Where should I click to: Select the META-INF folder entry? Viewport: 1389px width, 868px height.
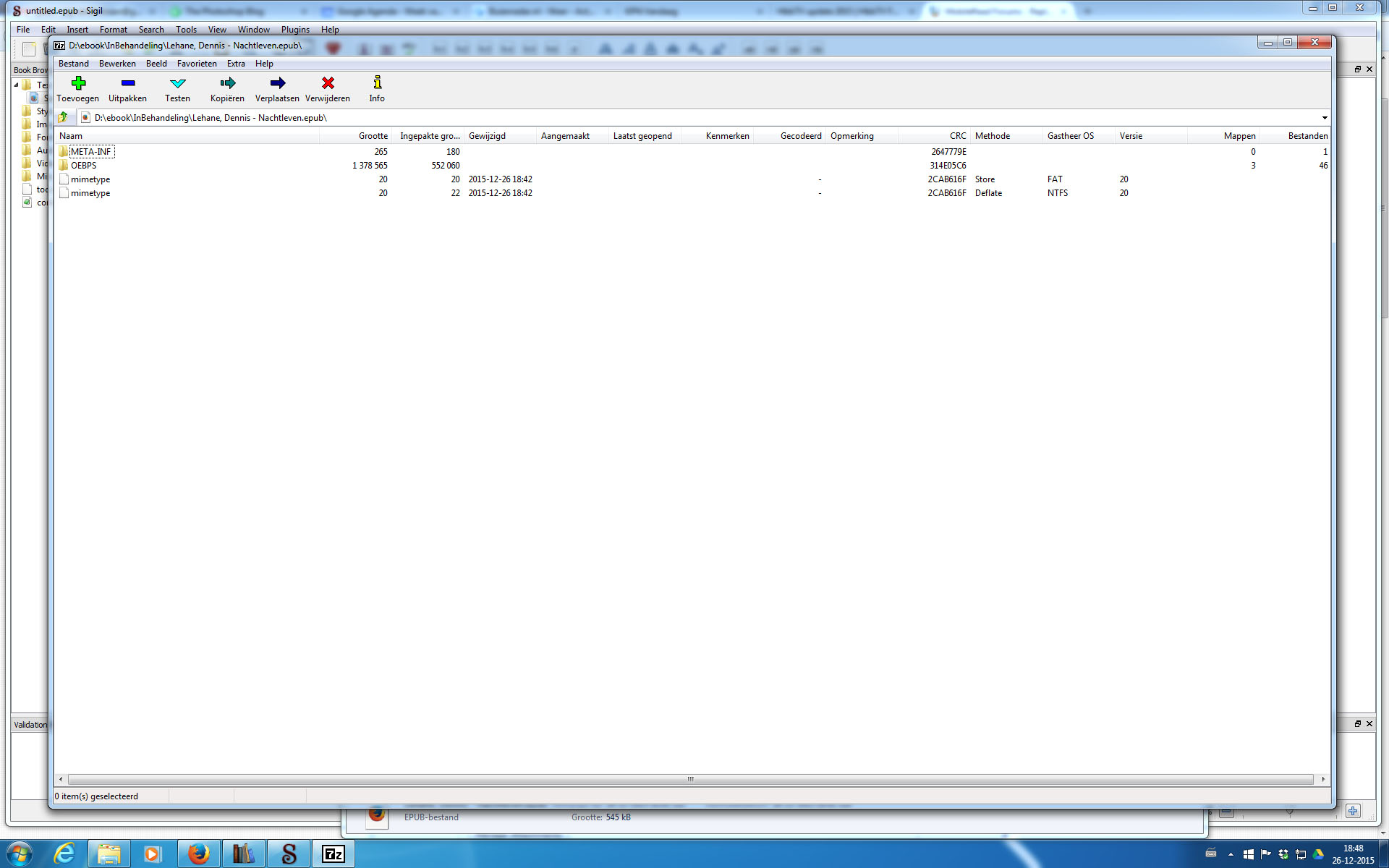pyautogui.click(x=90, y=152)
